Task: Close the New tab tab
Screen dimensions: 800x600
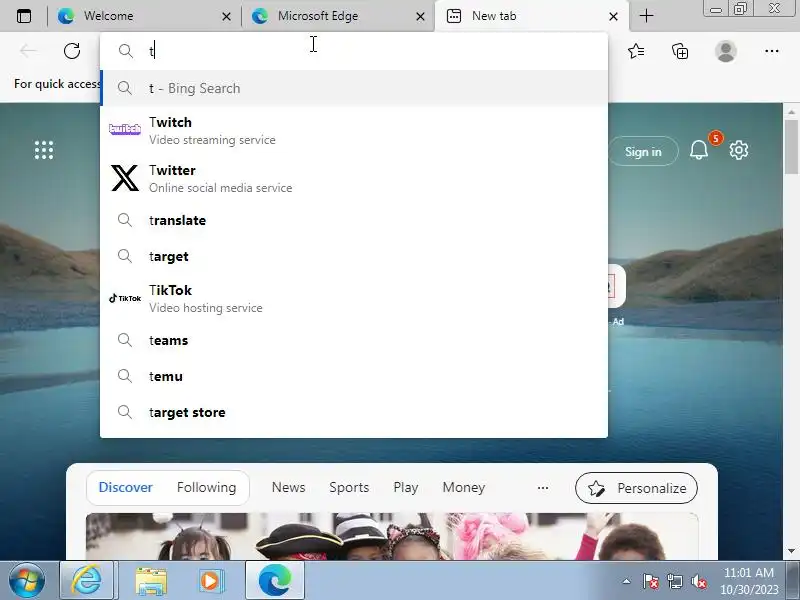Action: tap(614, 17)
